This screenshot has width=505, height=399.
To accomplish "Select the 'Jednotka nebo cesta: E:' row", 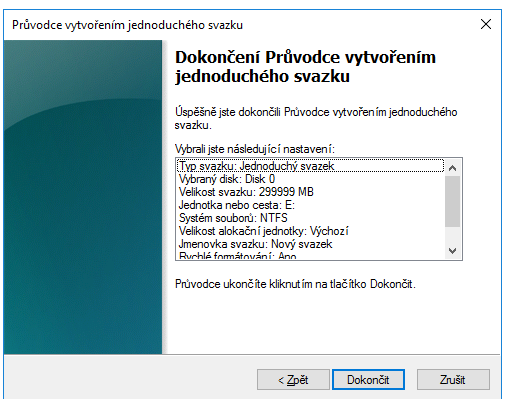I will [310, 205].
